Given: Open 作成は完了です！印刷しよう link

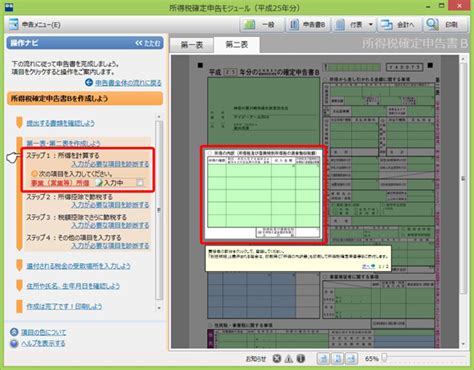Looking at the screenshot, I should [x=64, y=306].
